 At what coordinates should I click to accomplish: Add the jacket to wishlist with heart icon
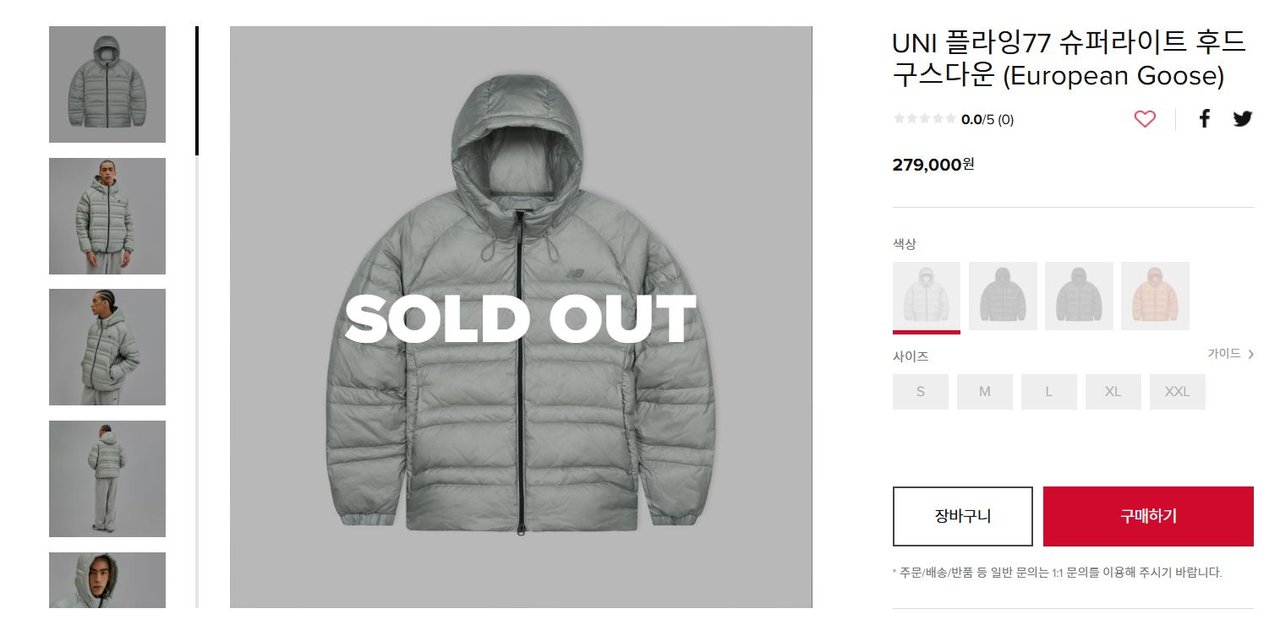(1144, 118)
